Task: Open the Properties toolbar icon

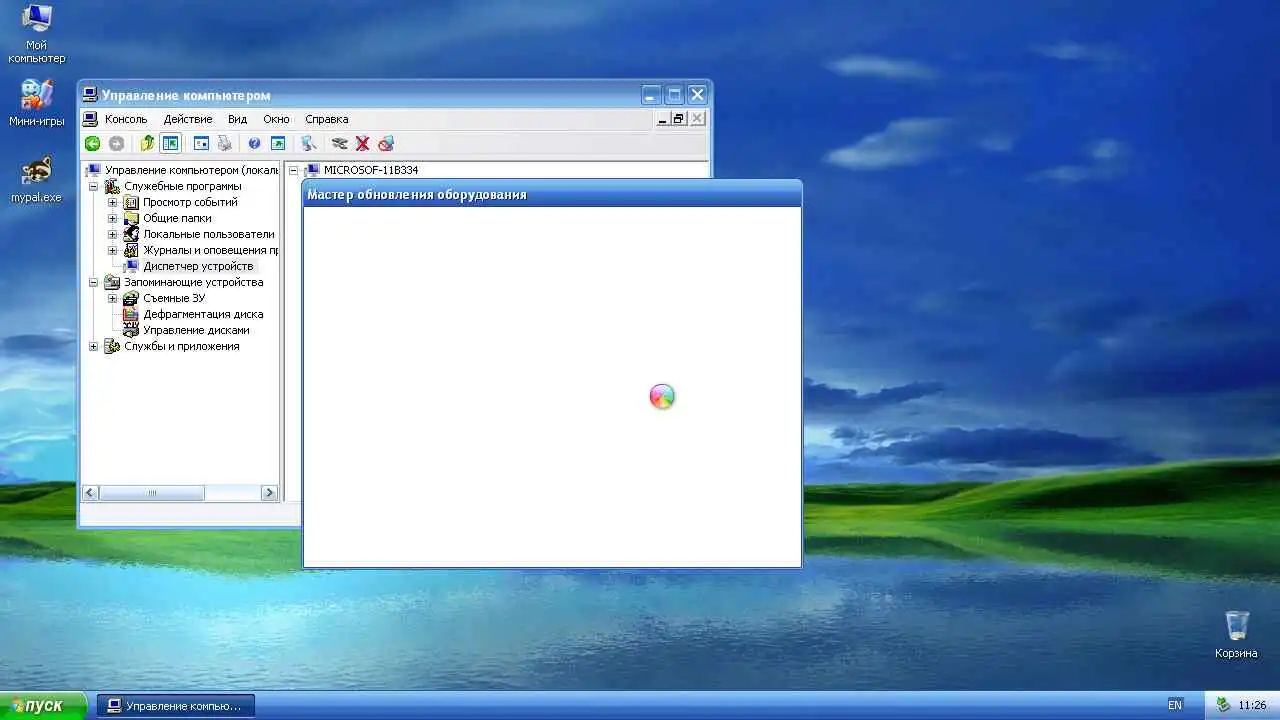Action: tap(201, 144)
